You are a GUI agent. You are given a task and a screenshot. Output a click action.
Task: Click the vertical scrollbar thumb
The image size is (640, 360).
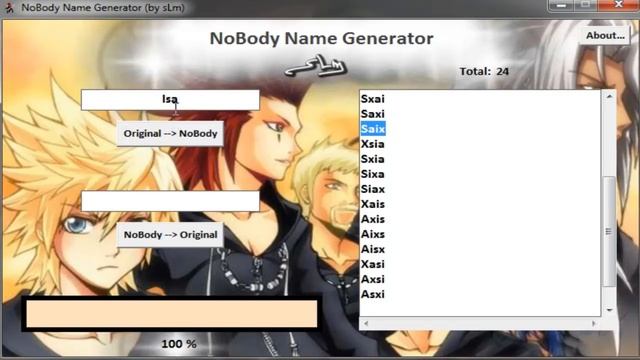[609, 231]
